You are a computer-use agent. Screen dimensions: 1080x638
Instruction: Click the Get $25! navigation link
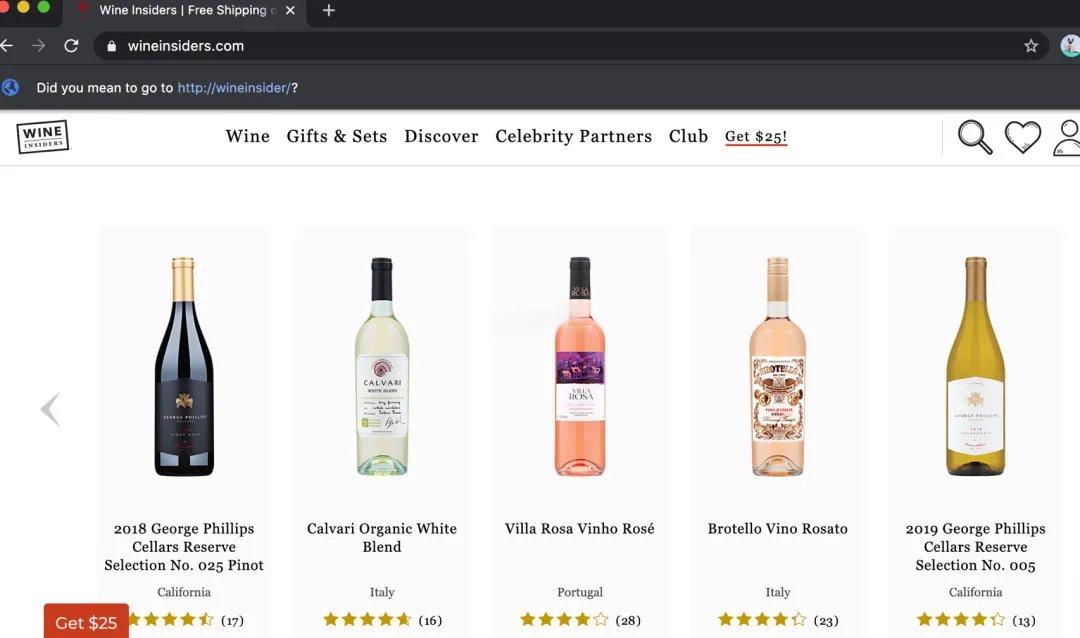(x=756, y=136)
